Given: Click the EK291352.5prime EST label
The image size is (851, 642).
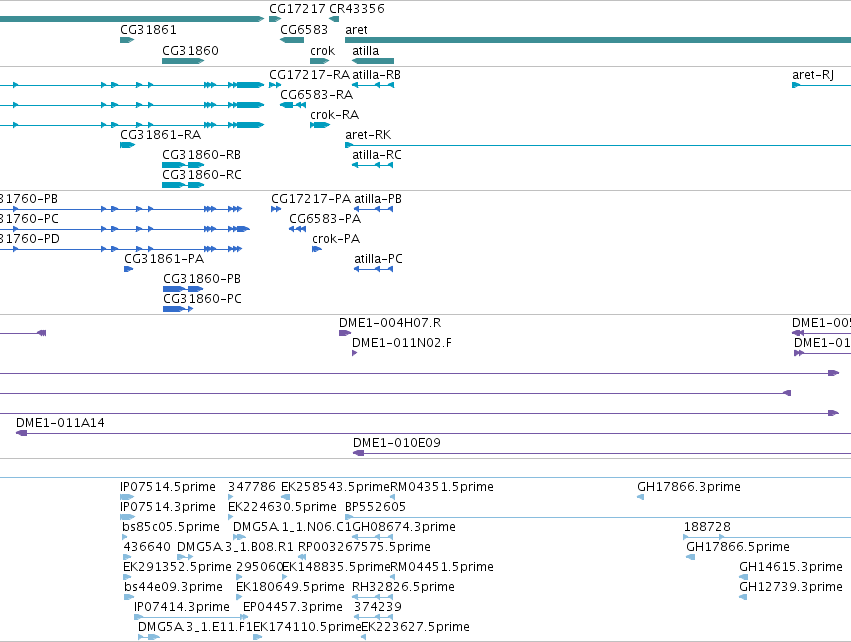Looking at the screenshot, I should pos(177,567).
